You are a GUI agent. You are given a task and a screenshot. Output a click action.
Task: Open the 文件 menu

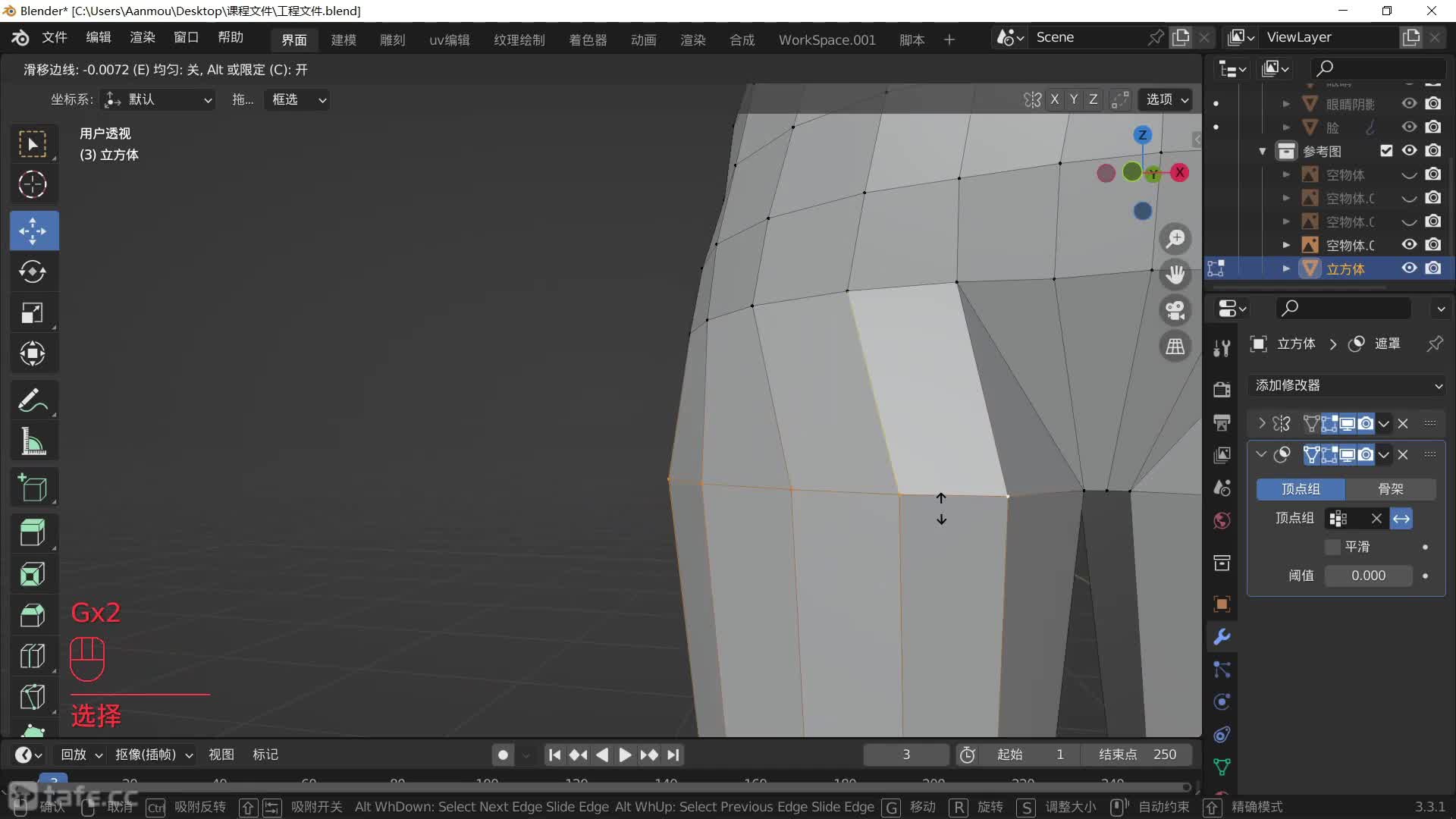point(55,38)
